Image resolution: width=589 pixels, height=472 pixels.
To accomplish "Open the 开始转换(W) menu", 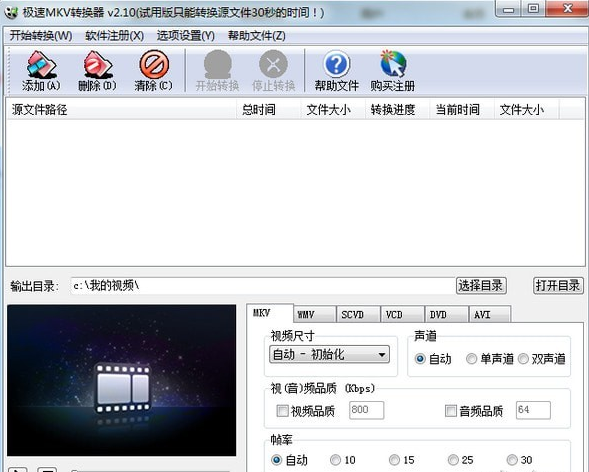I will [41, 36].
